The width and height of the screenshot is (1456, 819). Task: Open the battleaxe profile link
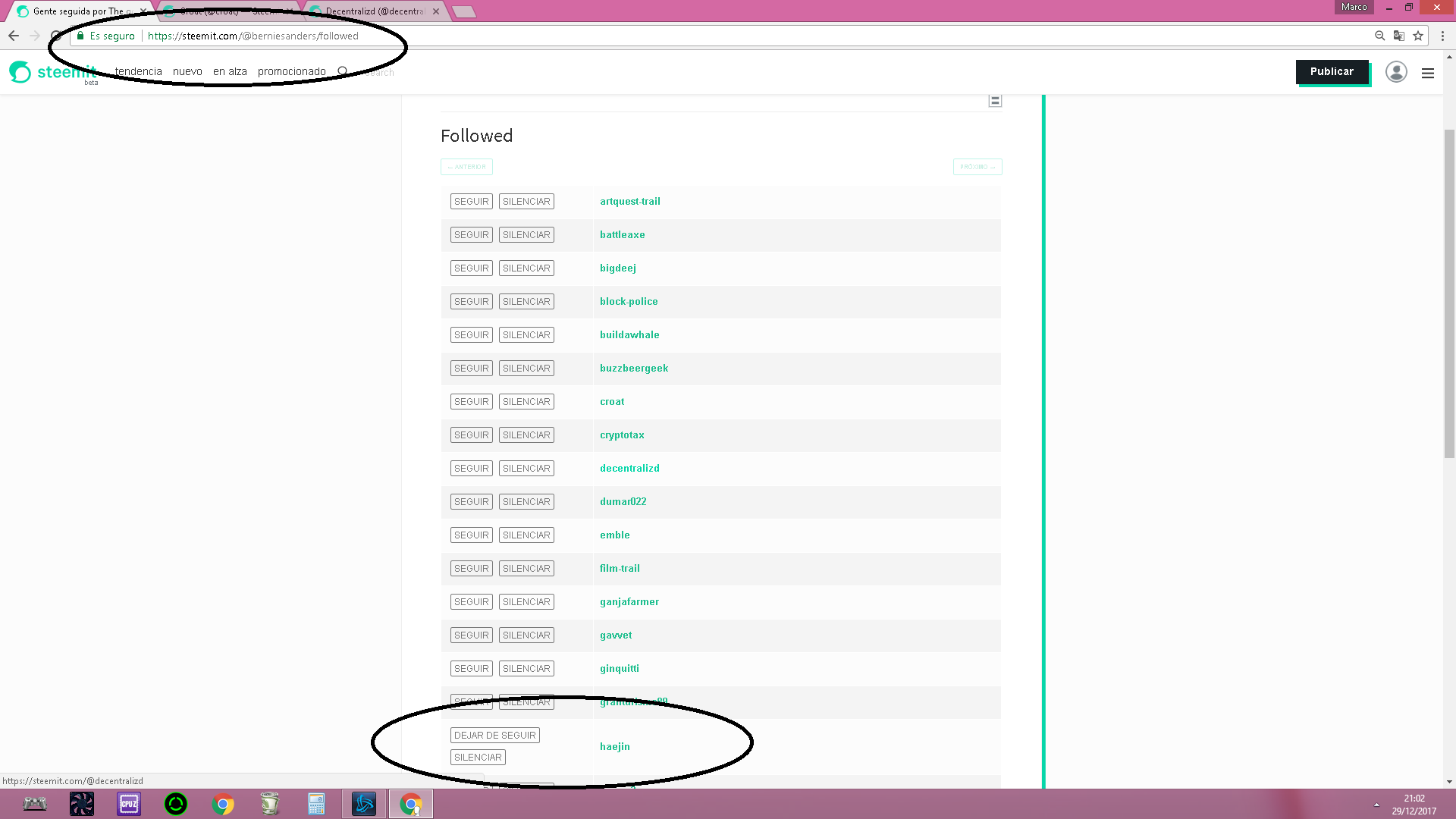(623, 235)
